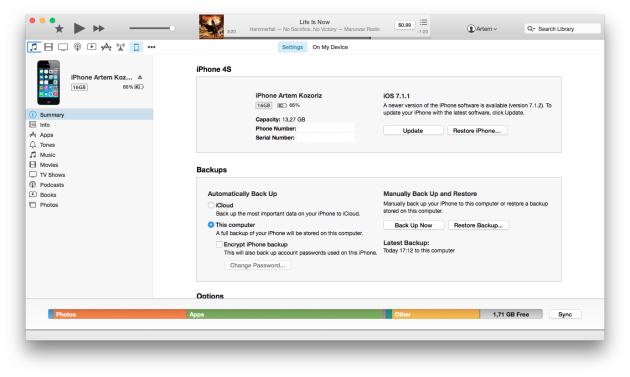Click the 1,71 GB Free segment
The height and width of the screenshot is (377, 630).
[511, 314]
